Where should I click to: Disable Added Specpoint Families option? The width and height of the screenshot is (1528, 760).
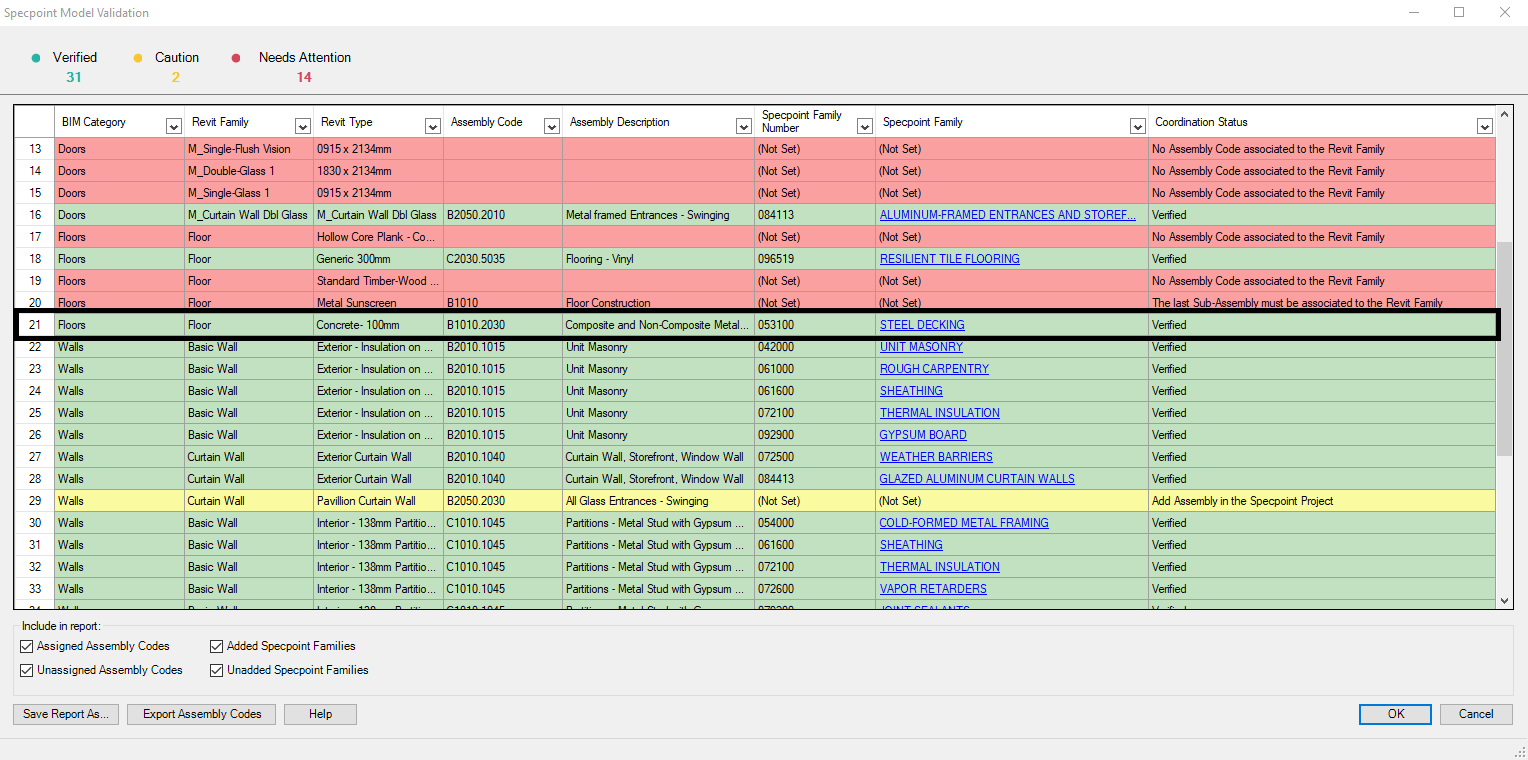pos(217,647)
